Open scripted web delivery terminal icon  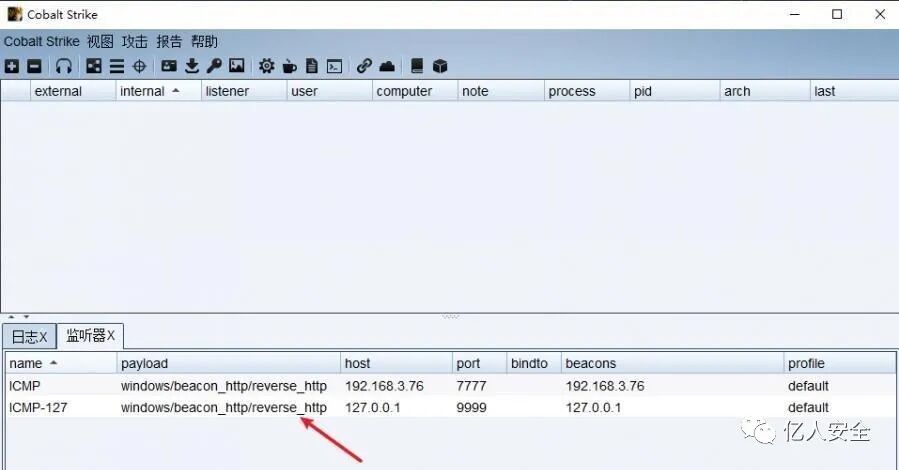point(334,66)
